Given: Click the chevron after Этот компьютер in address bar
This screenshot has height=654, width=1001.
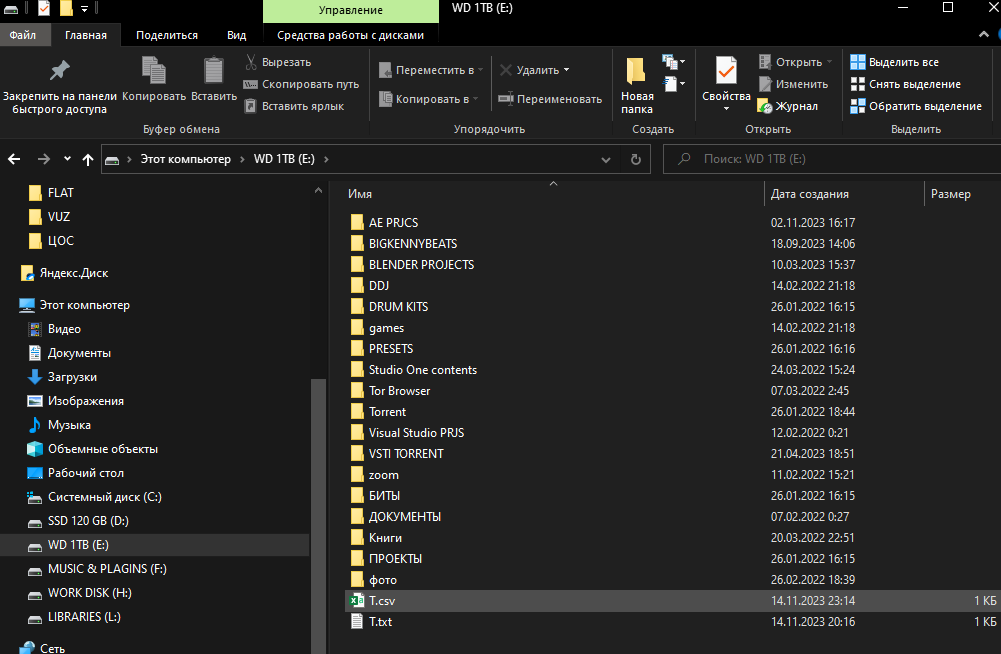Looking at the screenshot, I should [x=242, y=159].
